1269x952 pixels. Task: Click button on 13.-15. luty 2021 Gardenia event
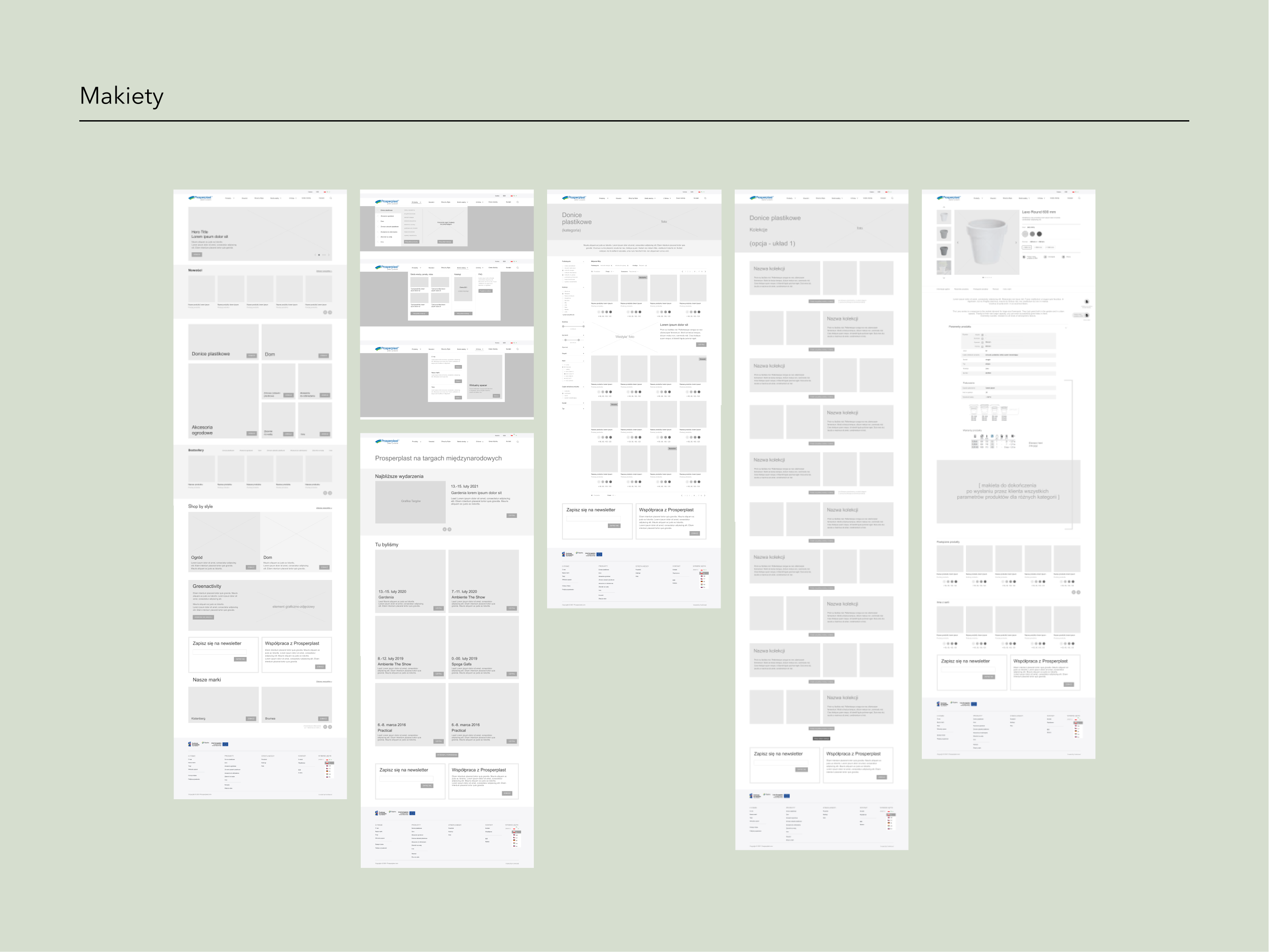512,516
